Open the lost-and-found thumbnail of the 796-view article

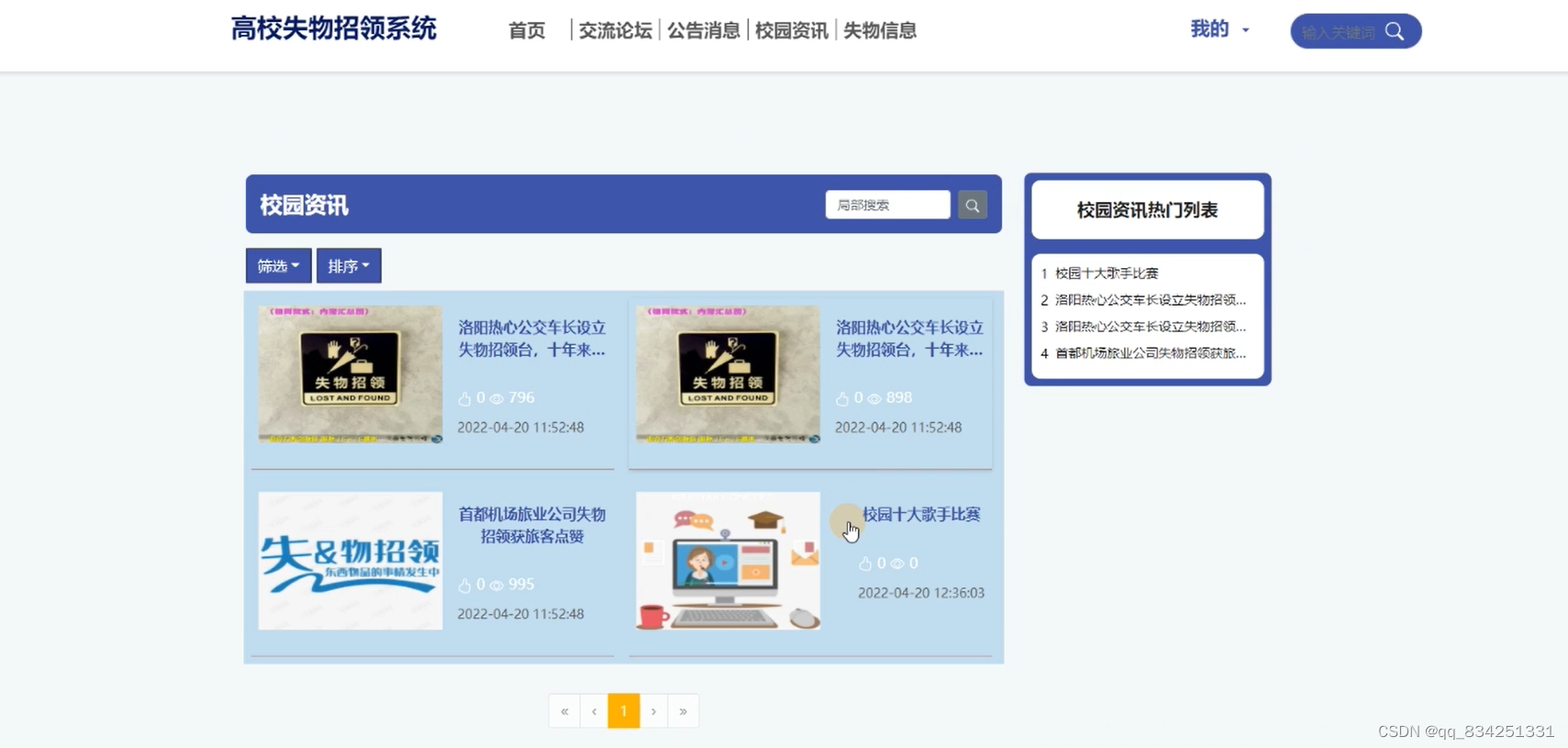350,374
